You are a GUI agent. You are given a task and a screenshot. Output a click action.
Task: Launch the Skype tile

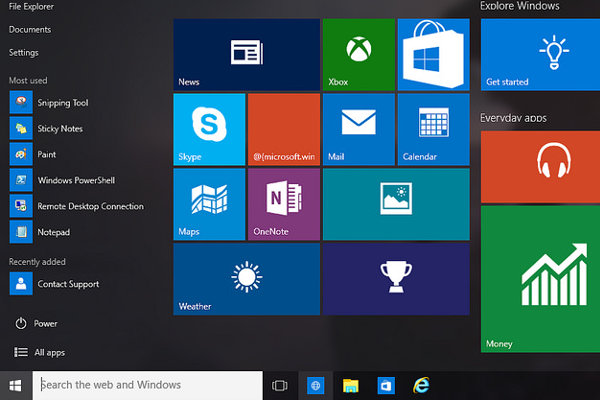coord(209,129)
